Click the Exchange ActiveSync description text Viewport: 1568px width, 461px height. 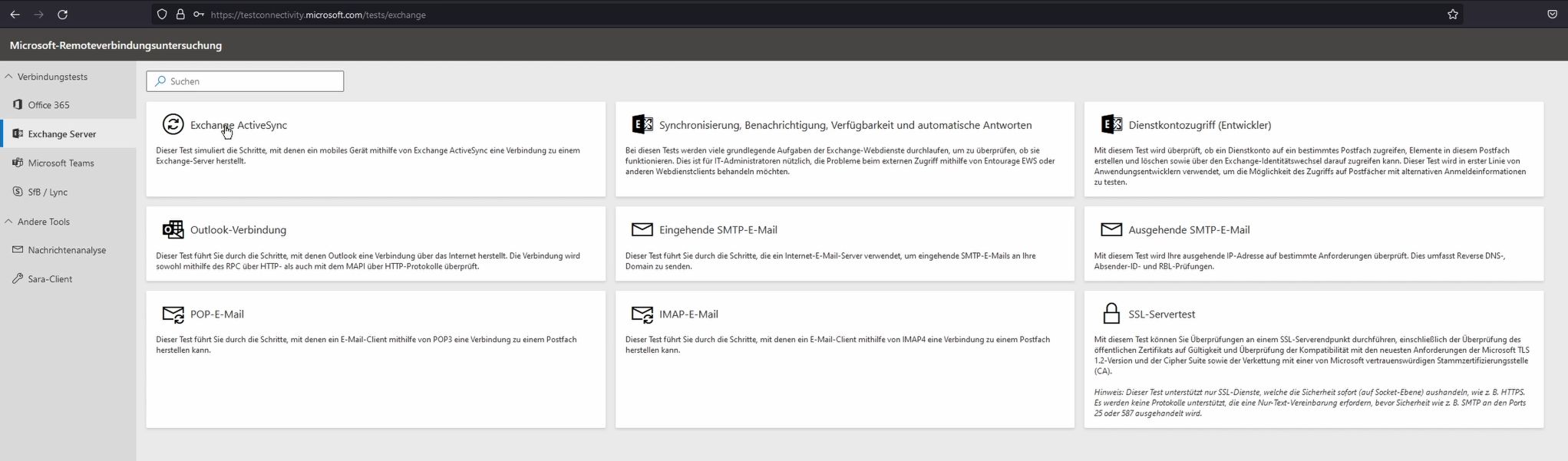coord(368,156)
